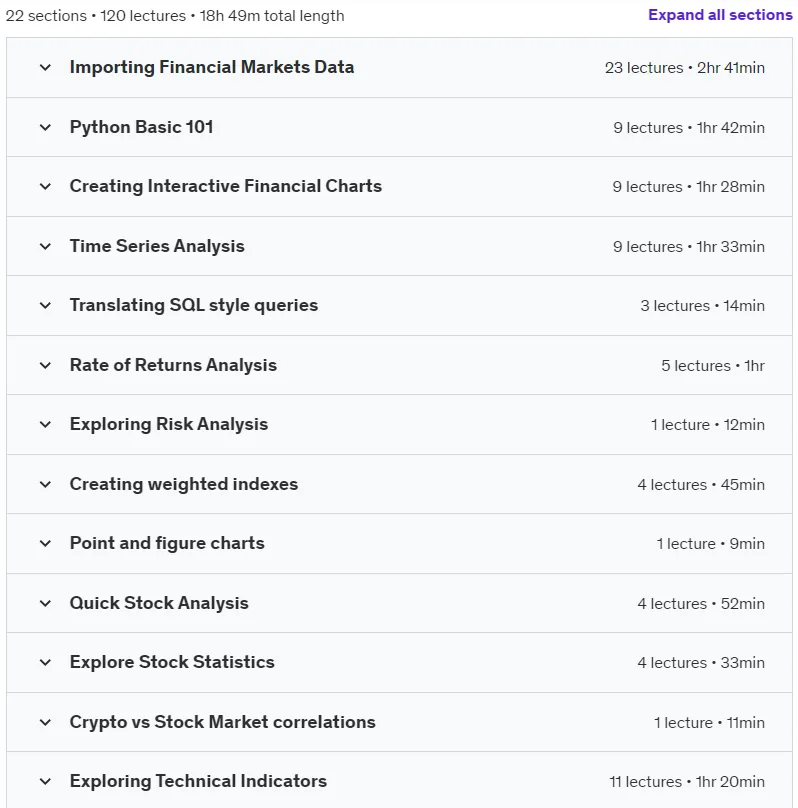Image resolution: width=798 pixels, height=808 pixels.
Task: Click chevron beside Creating Interactive Financial Charts
Action: (45, 187)
